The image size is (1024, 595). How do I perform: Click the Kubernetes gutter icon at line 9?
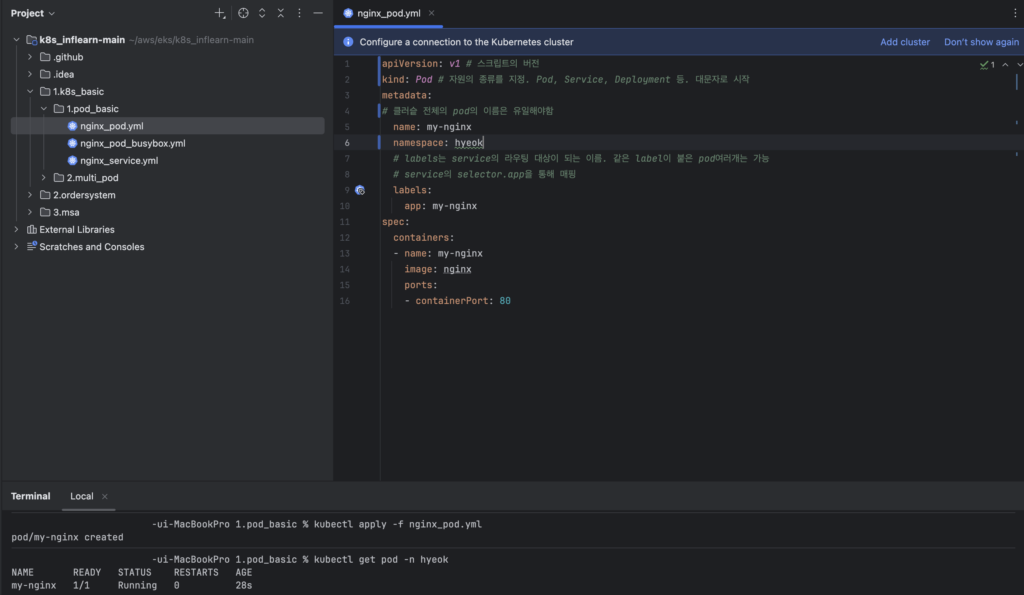click(x=360, y=190)
